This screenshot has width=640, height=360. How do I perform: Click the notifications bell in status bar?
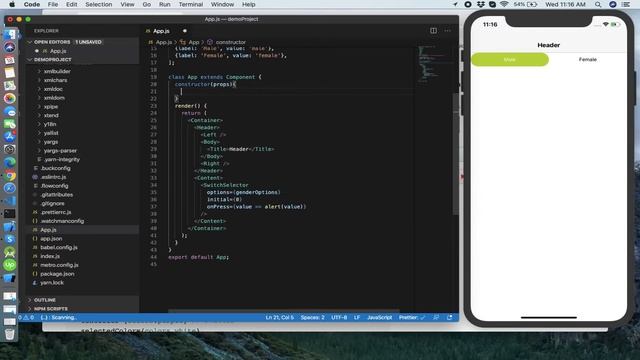[x=449, y=317]
